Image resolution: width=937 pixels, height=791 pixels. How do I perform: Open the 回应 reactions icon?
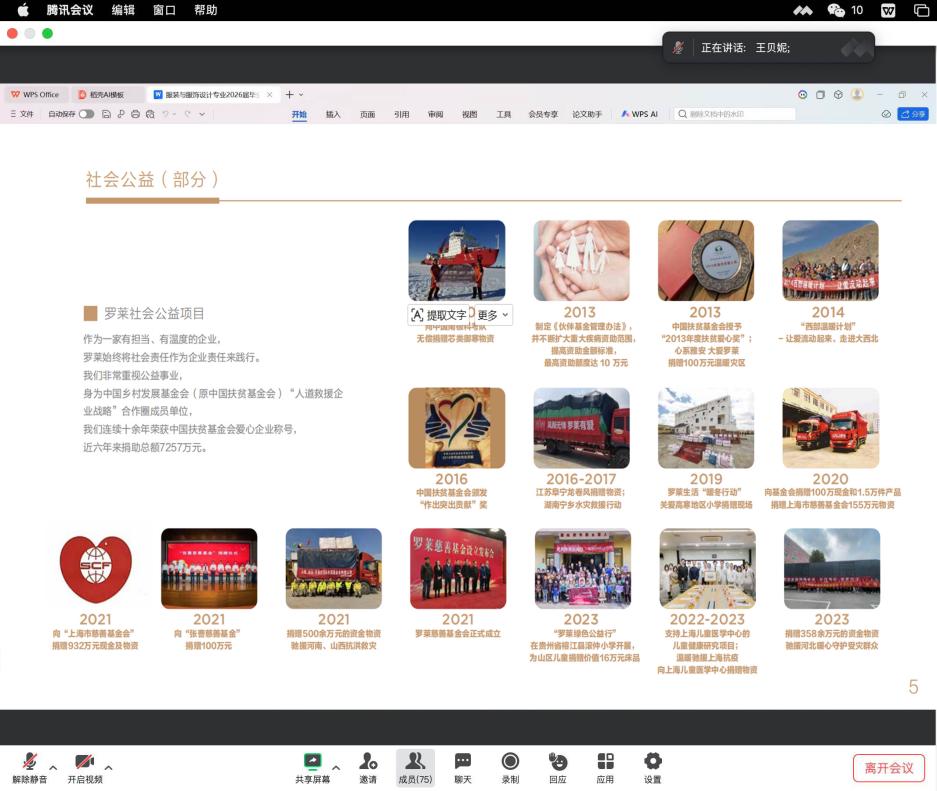coord(558,761)
